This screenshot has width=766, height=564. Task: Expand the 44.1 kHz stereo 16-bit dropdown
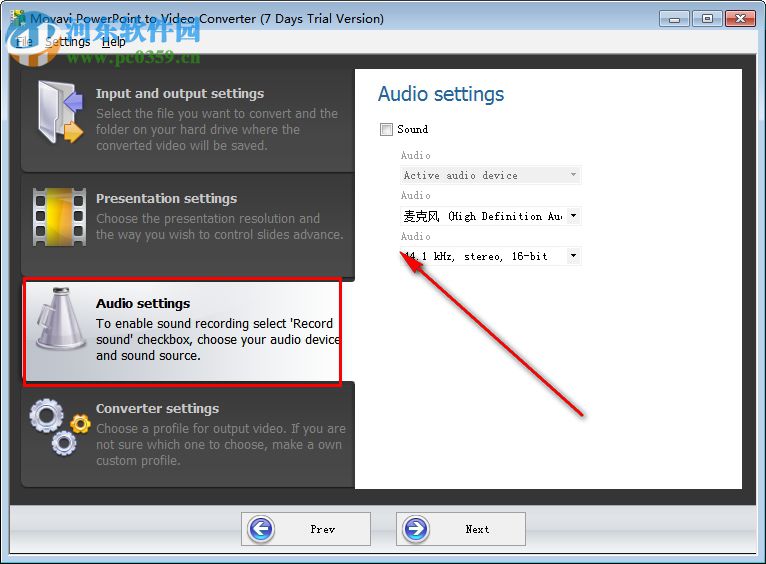click(490, 256)
